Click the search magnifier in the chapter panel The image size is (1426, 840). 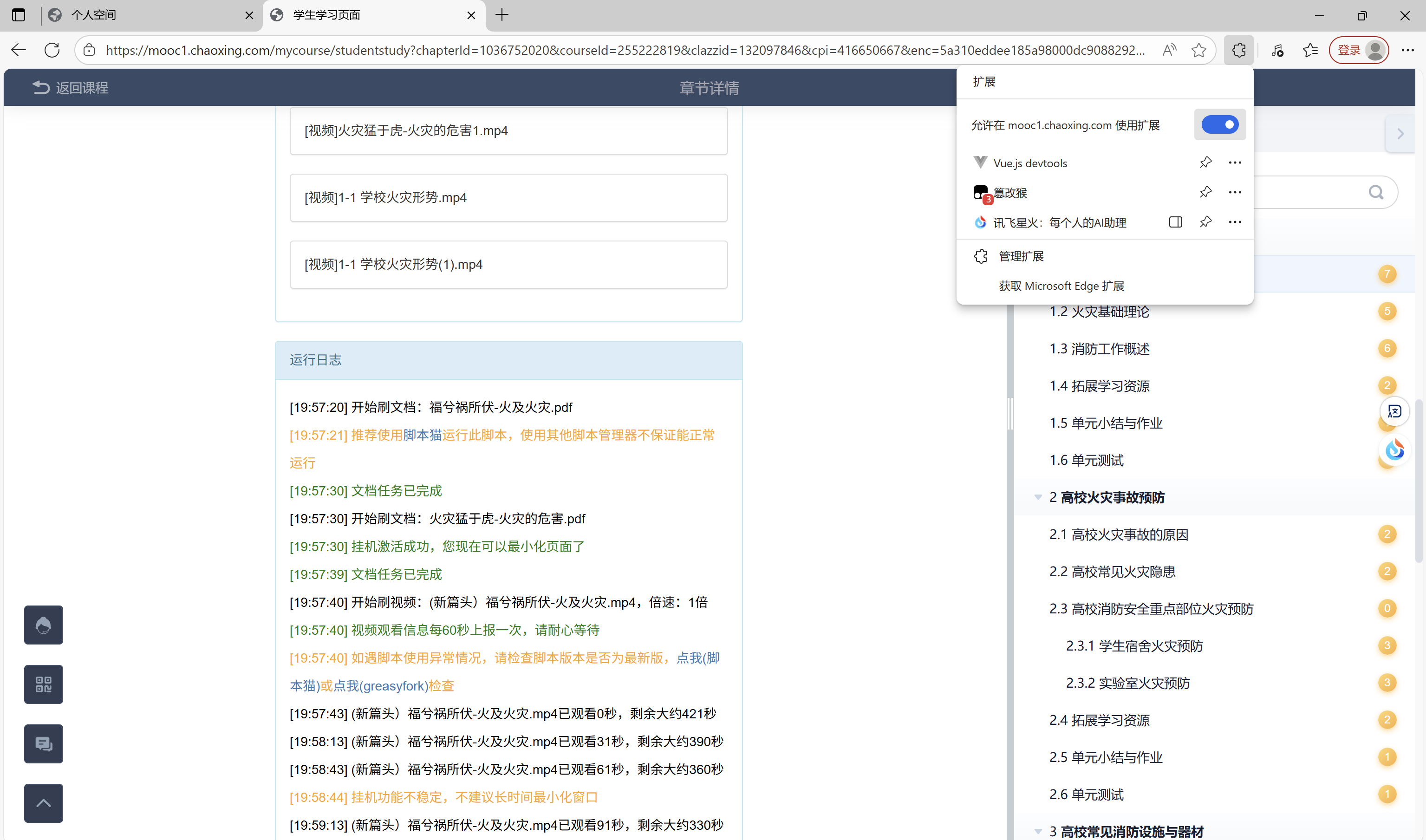coord(1376,192)
